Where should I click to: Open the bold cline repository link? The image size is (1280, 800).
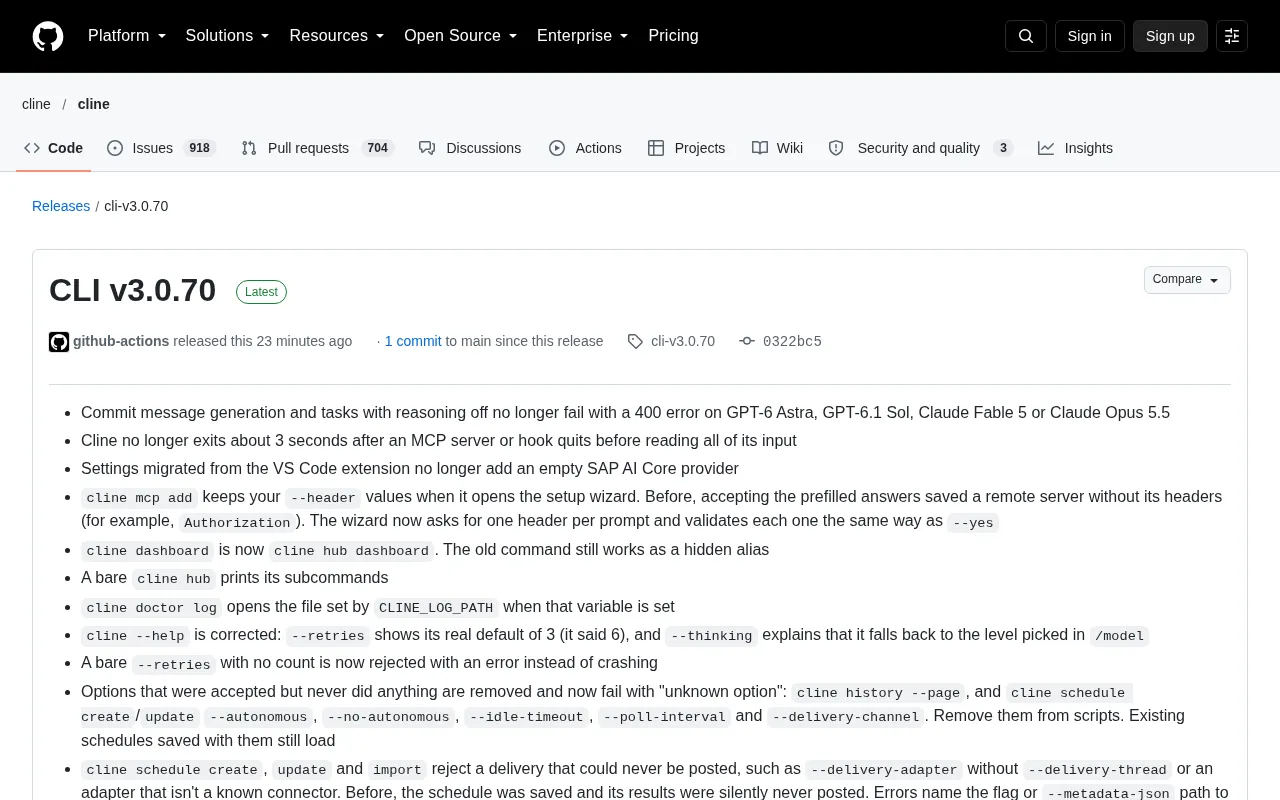click(94, 104)
